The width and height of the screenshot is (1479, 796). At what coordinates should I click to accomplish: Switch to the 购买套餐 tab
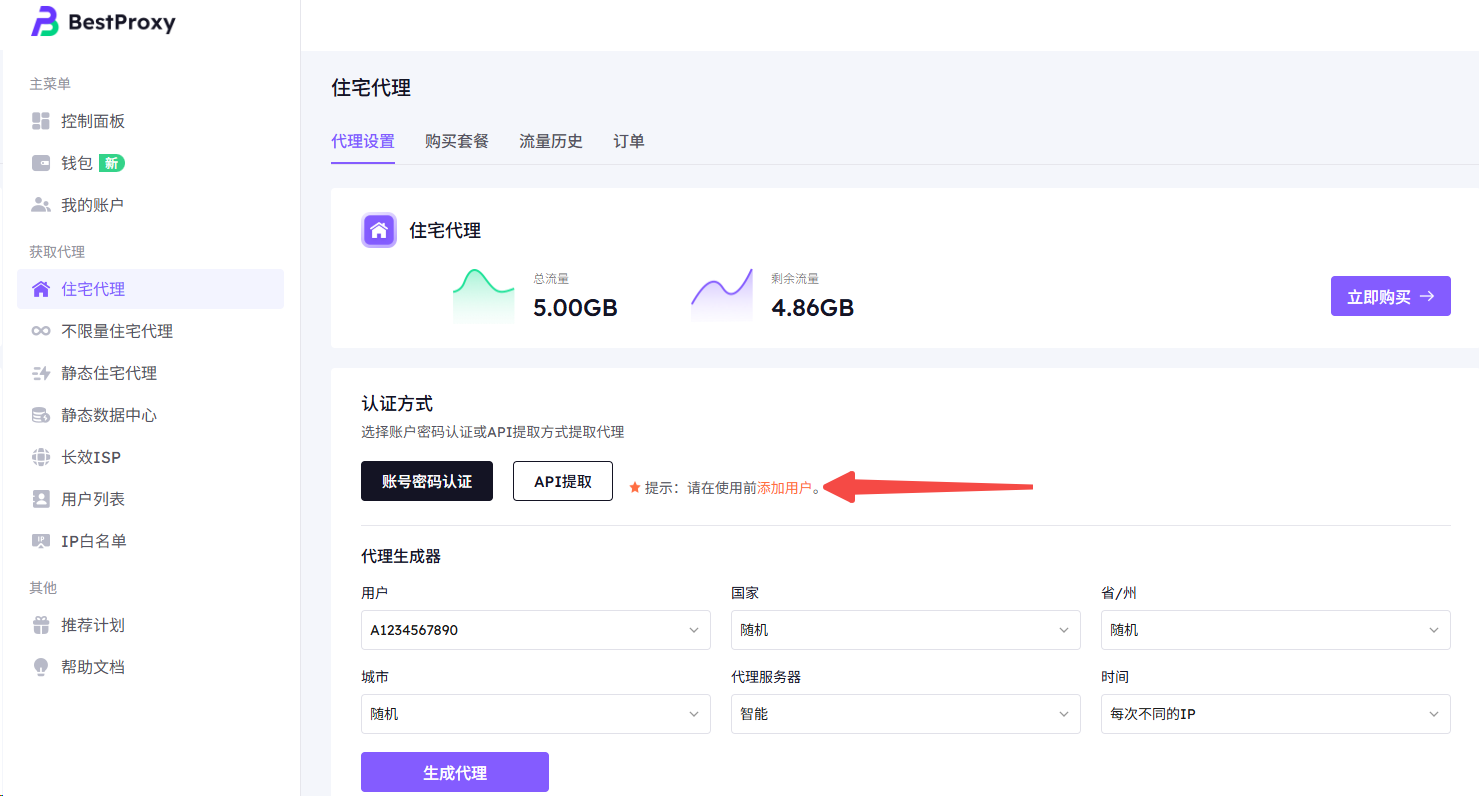tap(456, 141)
